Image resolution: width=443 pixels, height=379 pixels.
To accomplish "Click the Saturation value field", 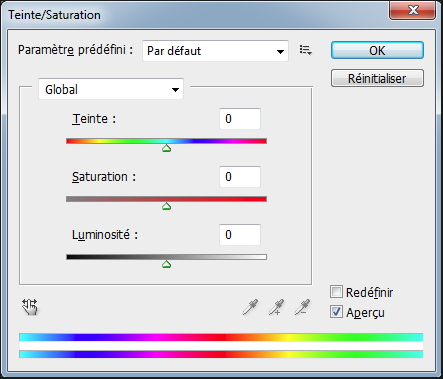I will tap(240, 177).
